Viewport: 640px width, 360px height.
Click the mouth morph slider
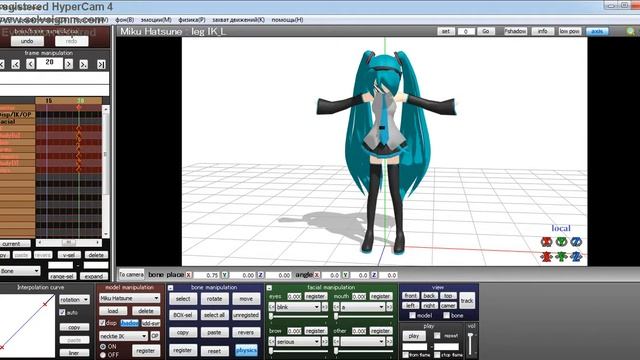click(364, 316)
